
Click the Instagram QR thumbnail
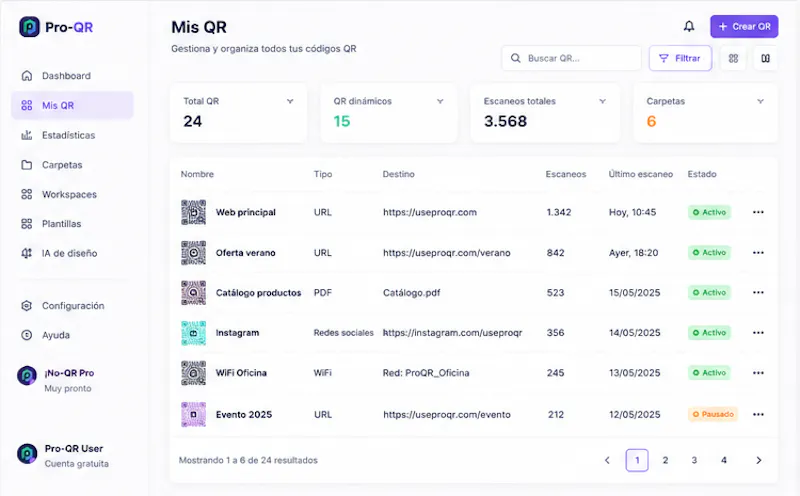(x=193, y=333)
